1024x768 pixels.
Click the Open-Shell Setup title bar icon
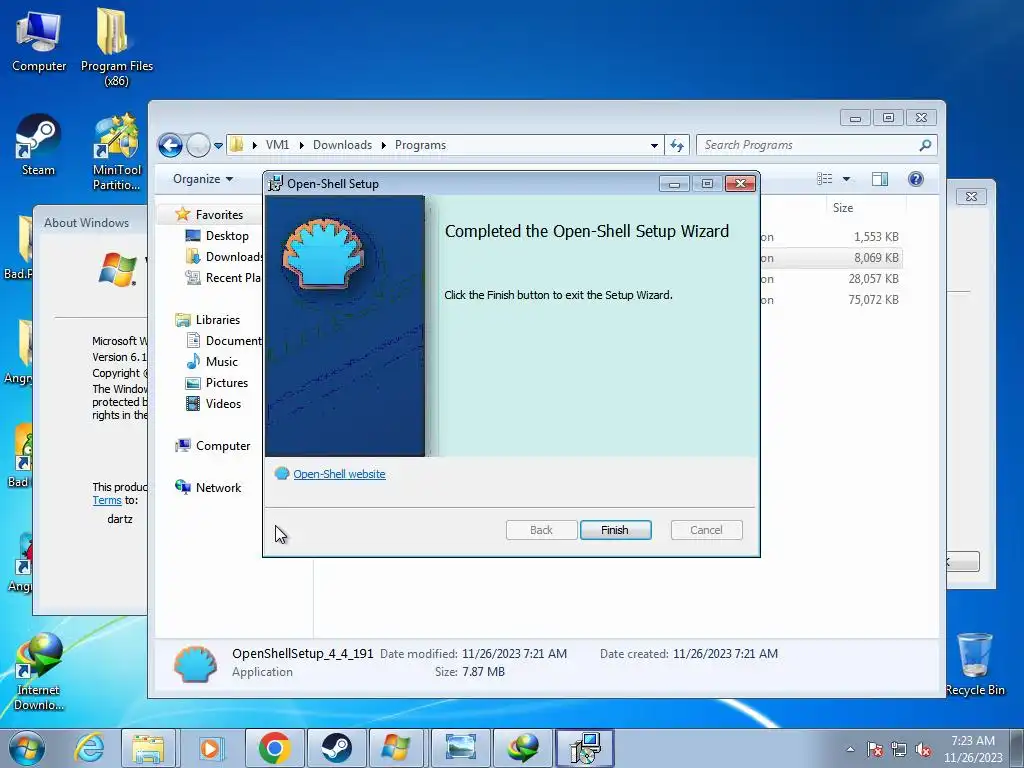(276, 184)
